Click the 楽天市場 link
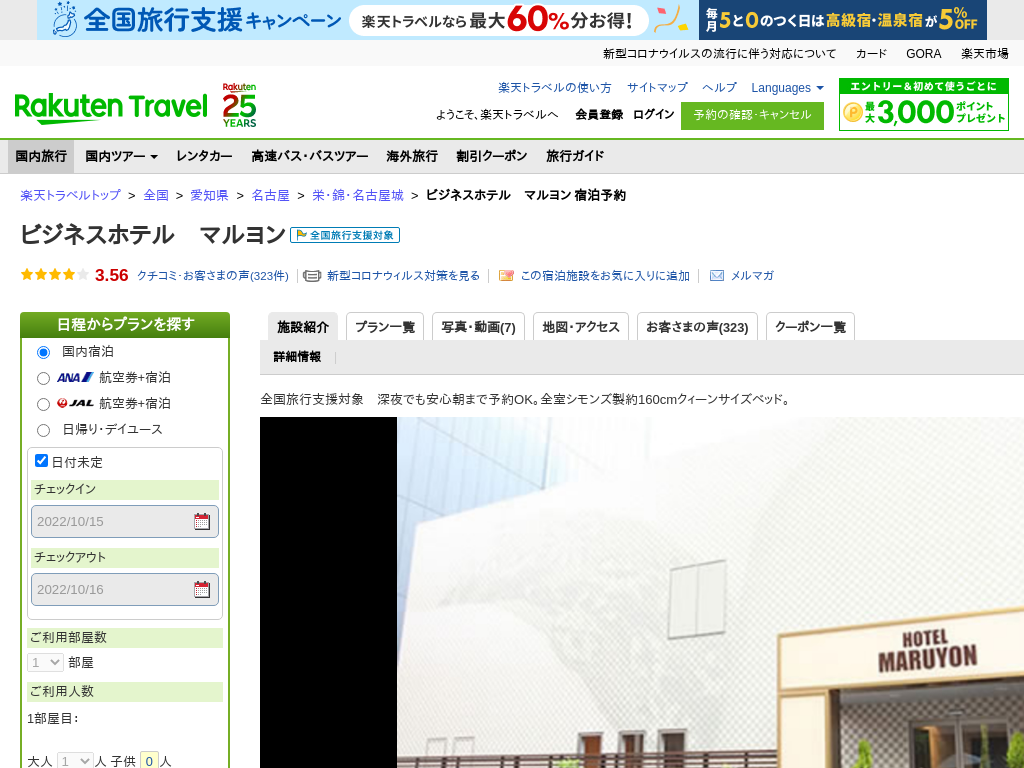Viewport: 1024px width, 768px height. 984,54
